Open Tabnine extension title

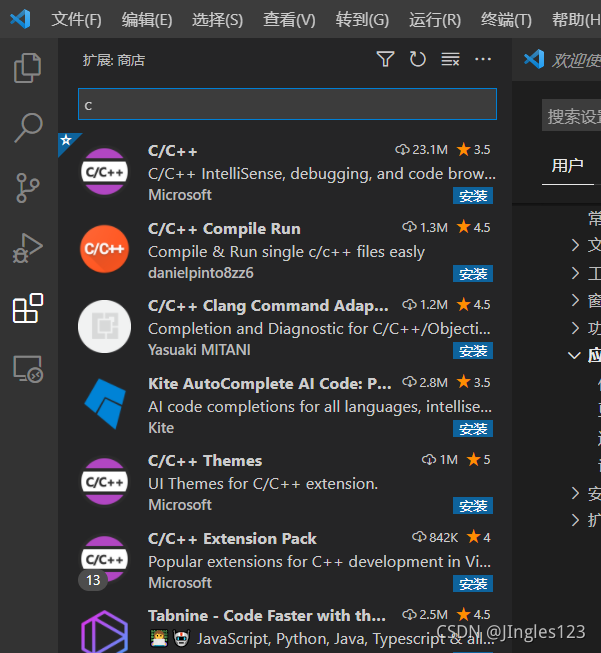pyautogui.click(x=267, y=616)
